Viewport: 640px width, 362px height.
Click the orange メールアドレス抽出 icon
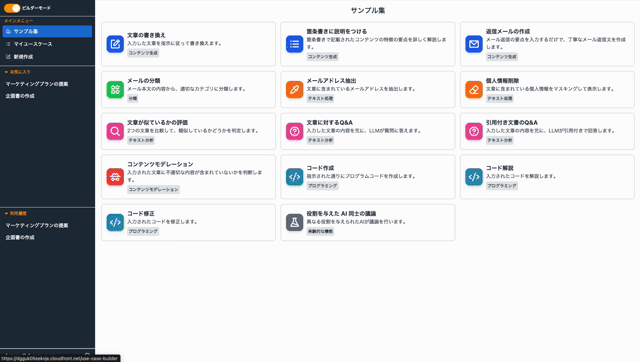[294, 90]
